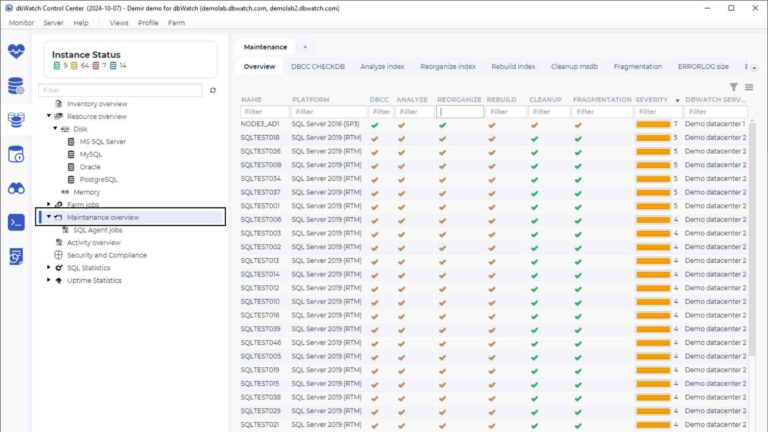Viewport: 768px width, 432px height.
Task: Expand the SQL Statistics tree node
Action: [x=48, y=267]
